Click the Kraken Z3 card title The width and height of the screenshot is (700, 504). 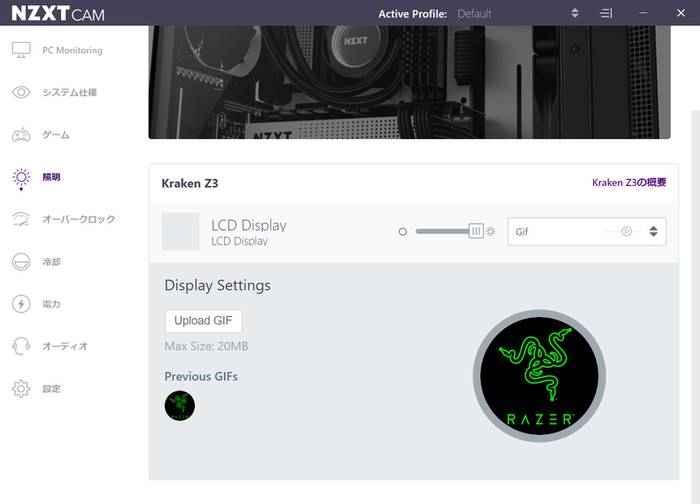(190, 183)
